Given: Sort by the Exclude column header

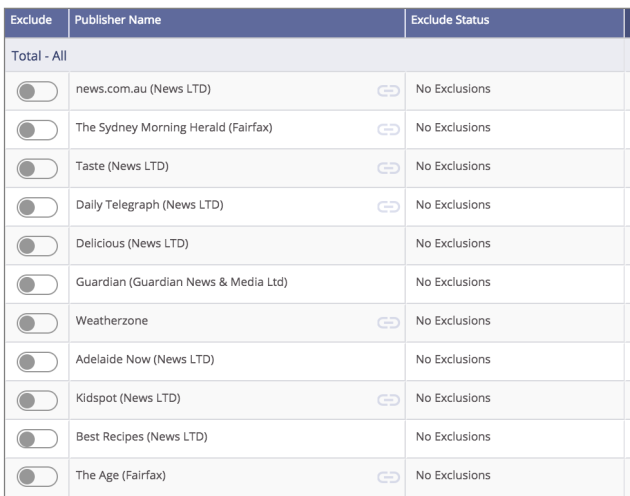Looking at the screenshot, I should point(37,23).
